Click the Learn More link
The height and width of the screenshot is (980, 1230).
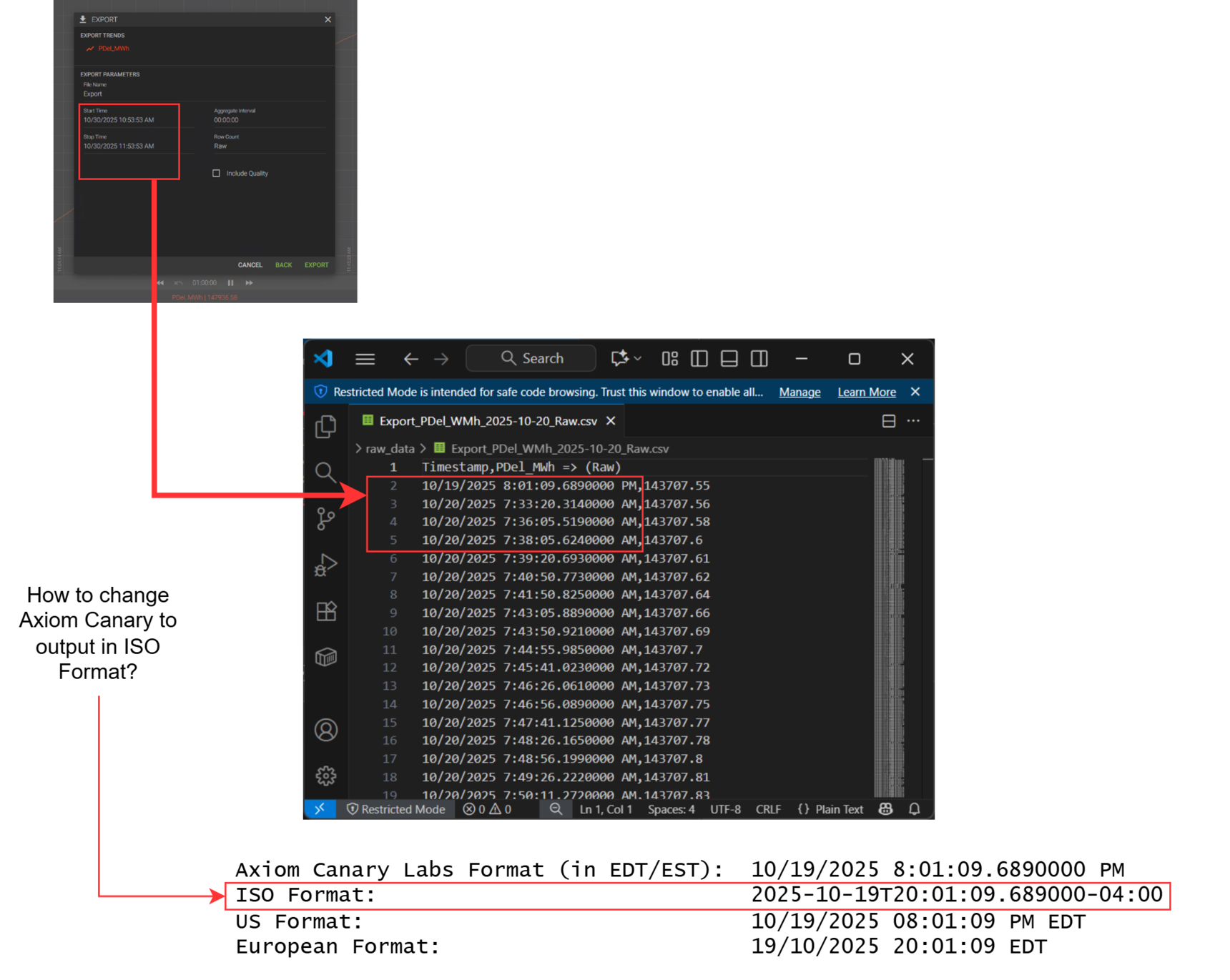[867, 392]
